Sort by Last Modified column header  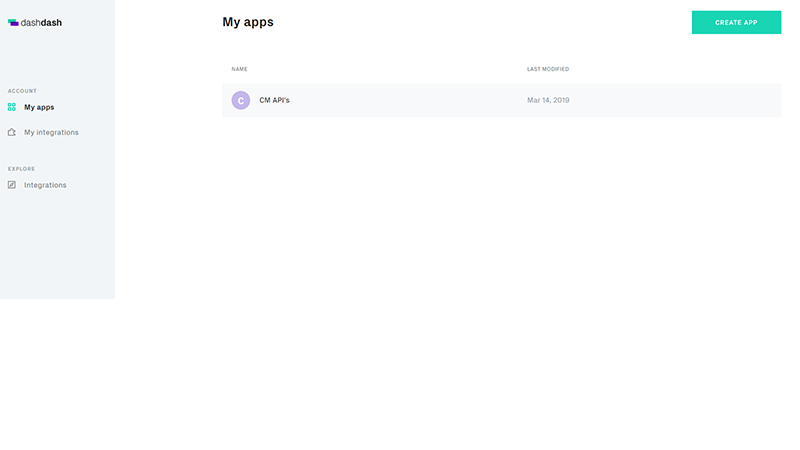point(548,69)
